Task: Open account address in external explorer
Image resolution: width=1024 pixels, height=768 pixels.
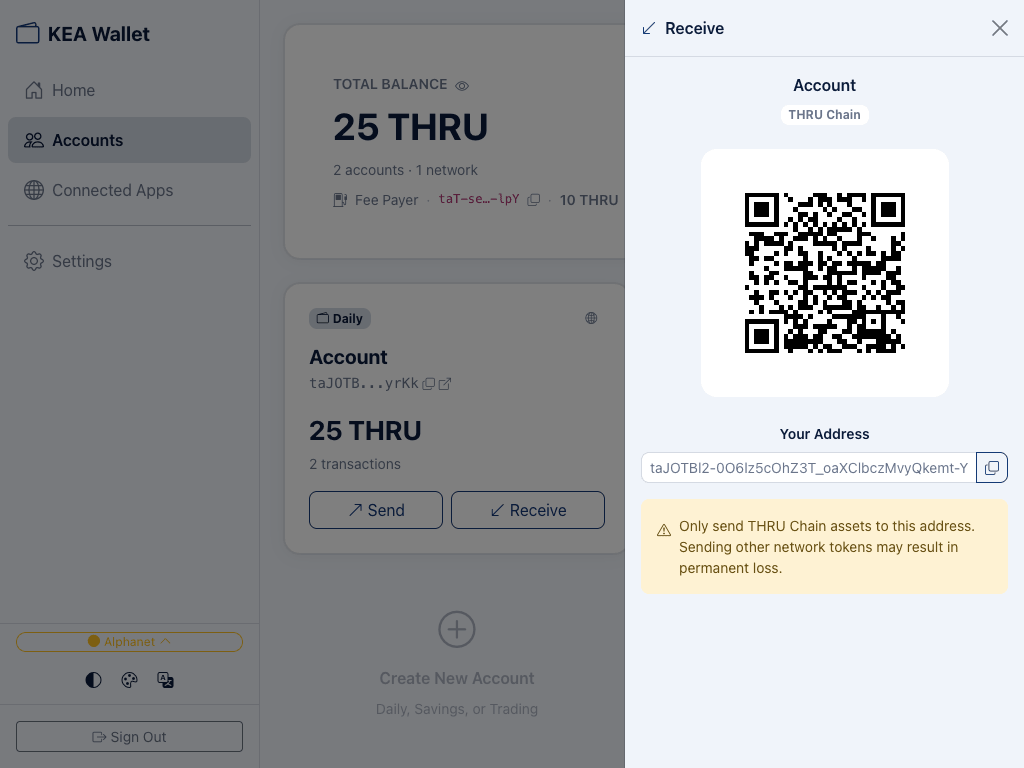Action: 445,384
